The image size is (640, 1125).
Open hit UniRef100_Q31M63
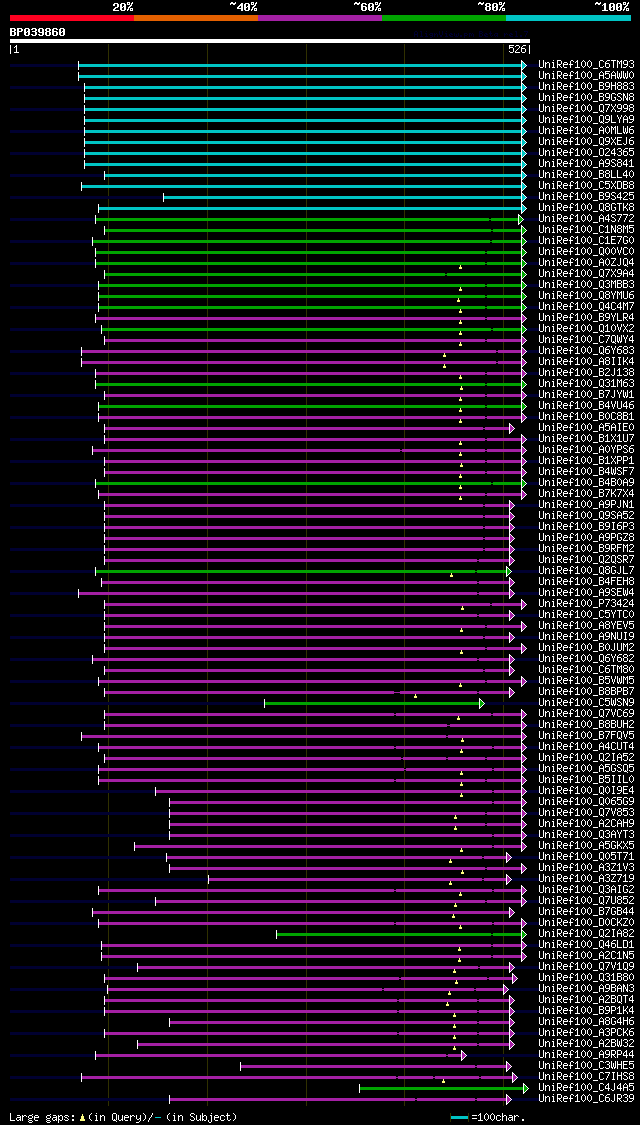click(x=586, y=384)
